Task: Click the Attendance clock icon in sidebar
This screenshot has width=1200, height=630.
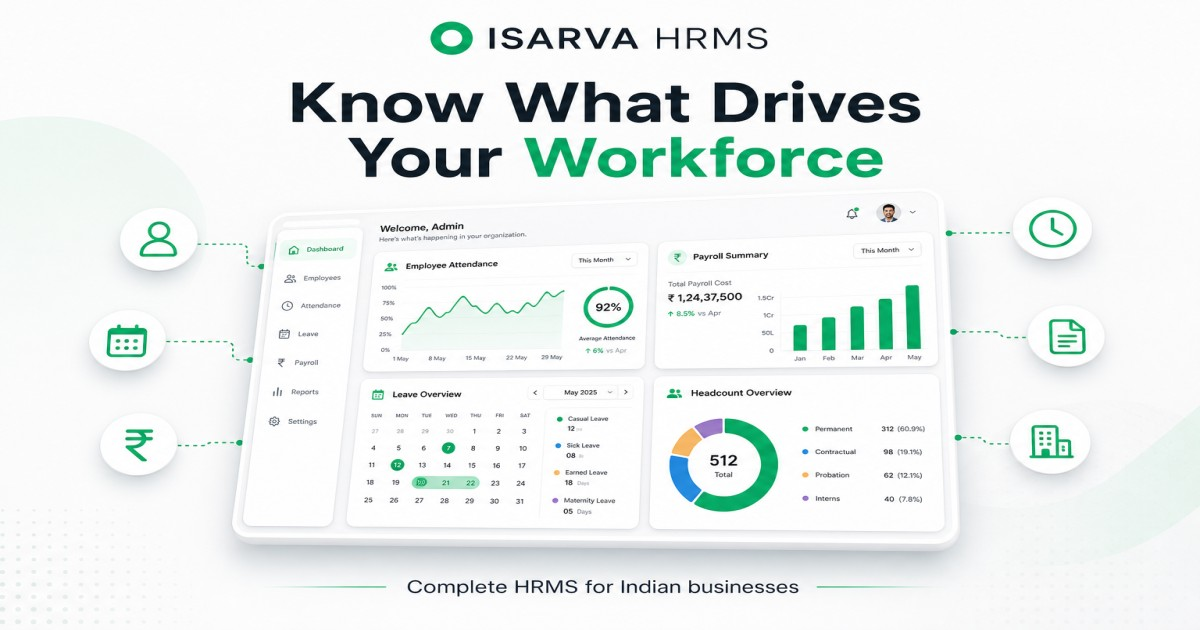Action: 287,306
